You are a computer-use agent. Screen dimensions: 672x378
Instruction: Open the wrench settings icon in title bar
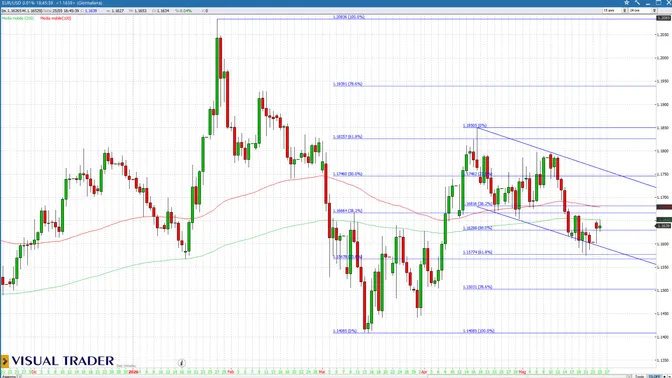point(638,3)
